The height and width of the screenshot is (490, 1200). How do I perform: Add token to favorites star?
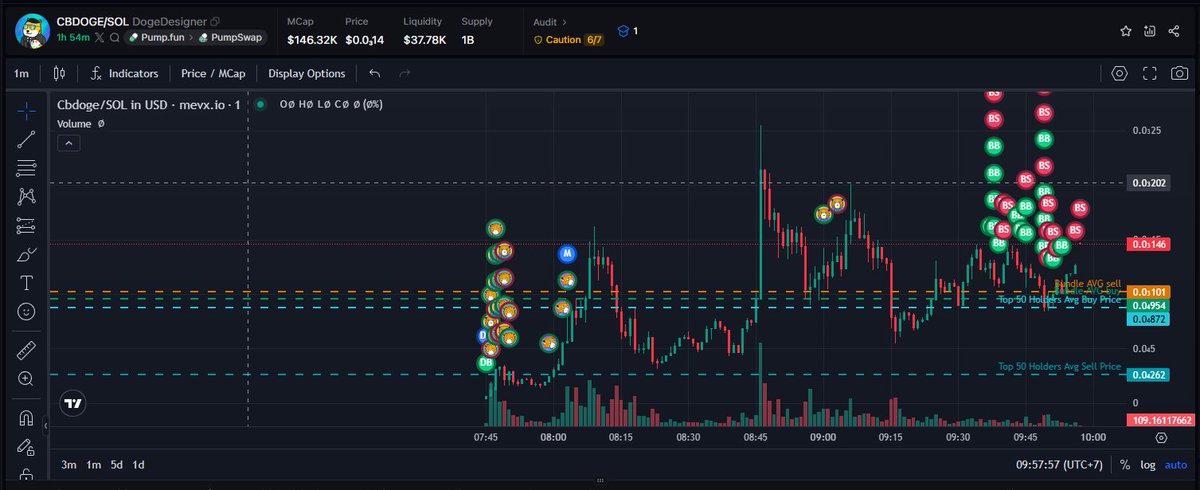coord(1126,31)
